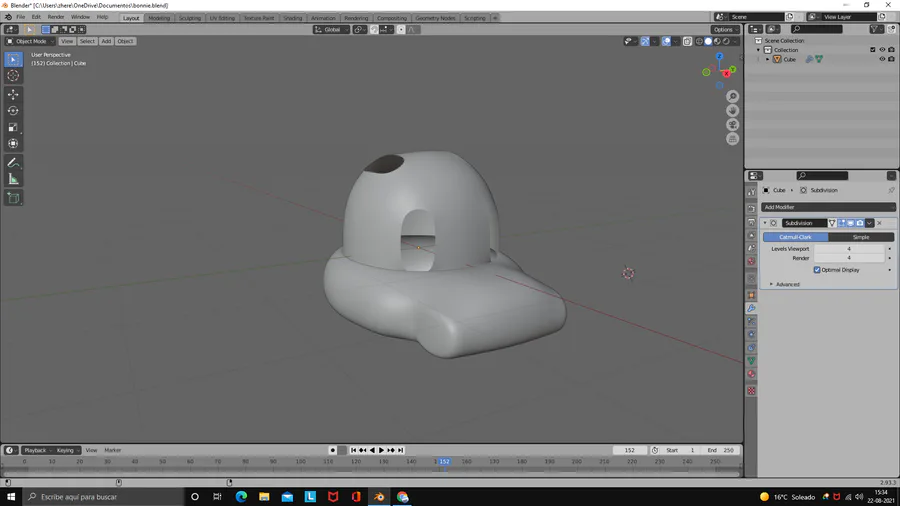Open the File menu
Viewport: 900px width, 506px height.
(21, 17)
